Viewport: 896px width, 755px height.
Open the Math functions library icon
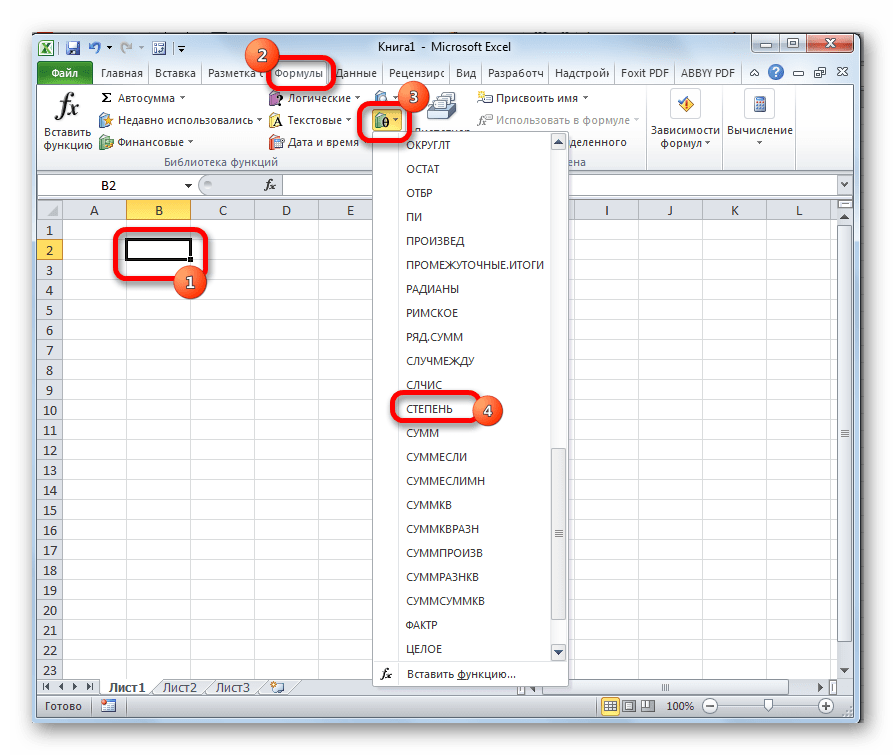386,122
